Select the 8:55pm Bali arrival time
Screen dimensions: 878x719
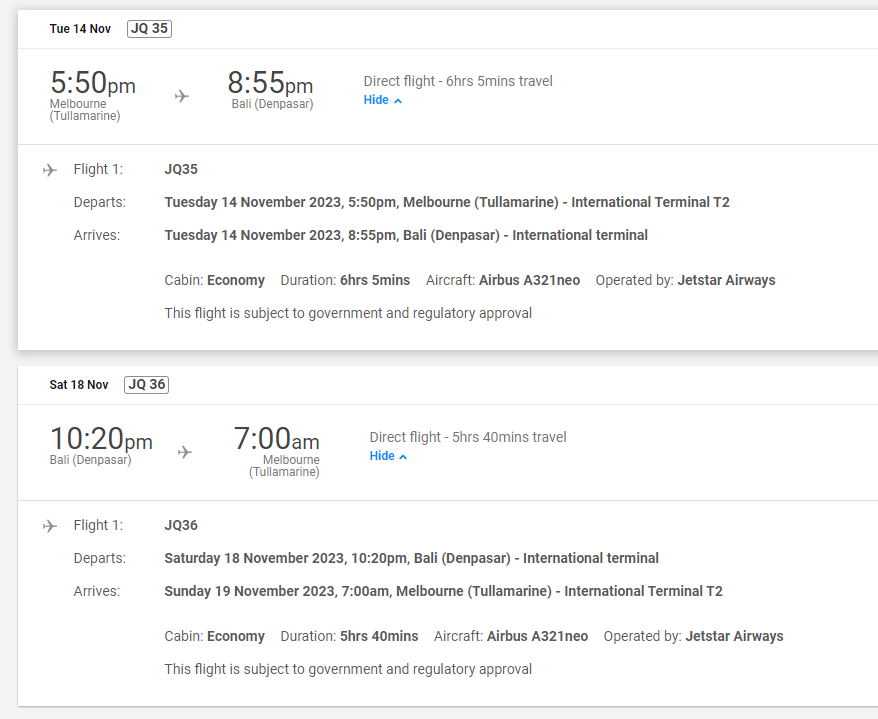click(x=270, y=82)
